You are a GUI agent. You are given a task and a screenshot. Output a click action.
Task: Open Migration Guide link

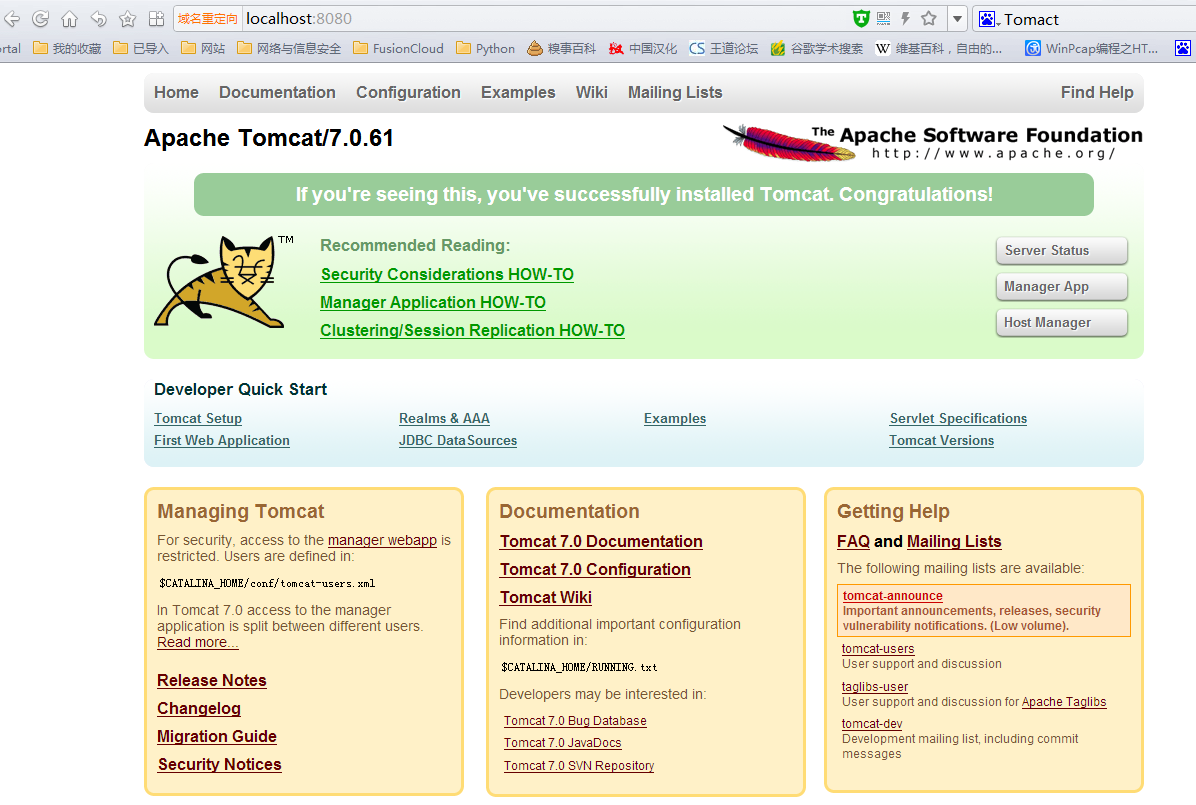[217, 736]
